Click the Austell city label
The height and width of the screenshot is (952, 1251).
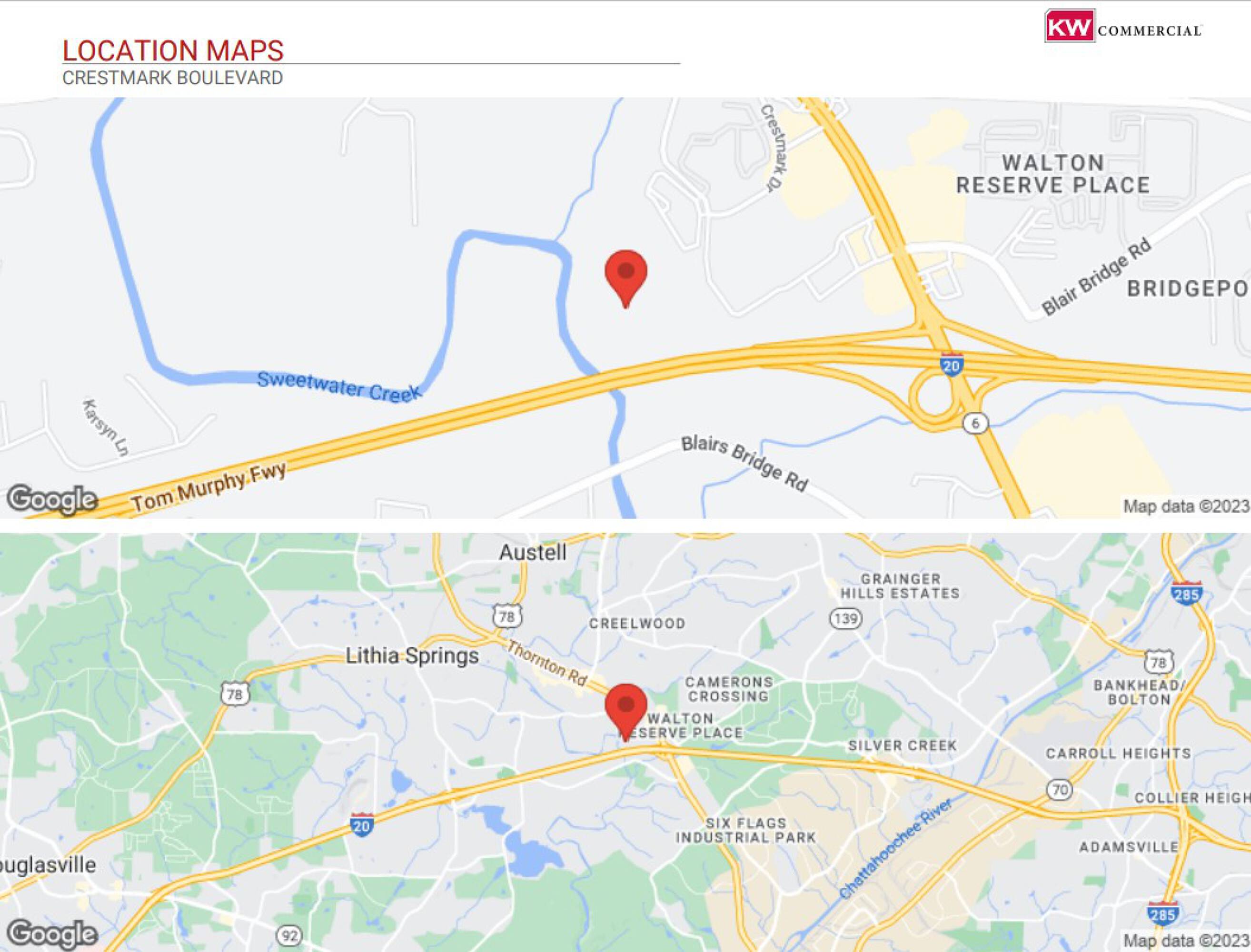(x=533, y=553)
